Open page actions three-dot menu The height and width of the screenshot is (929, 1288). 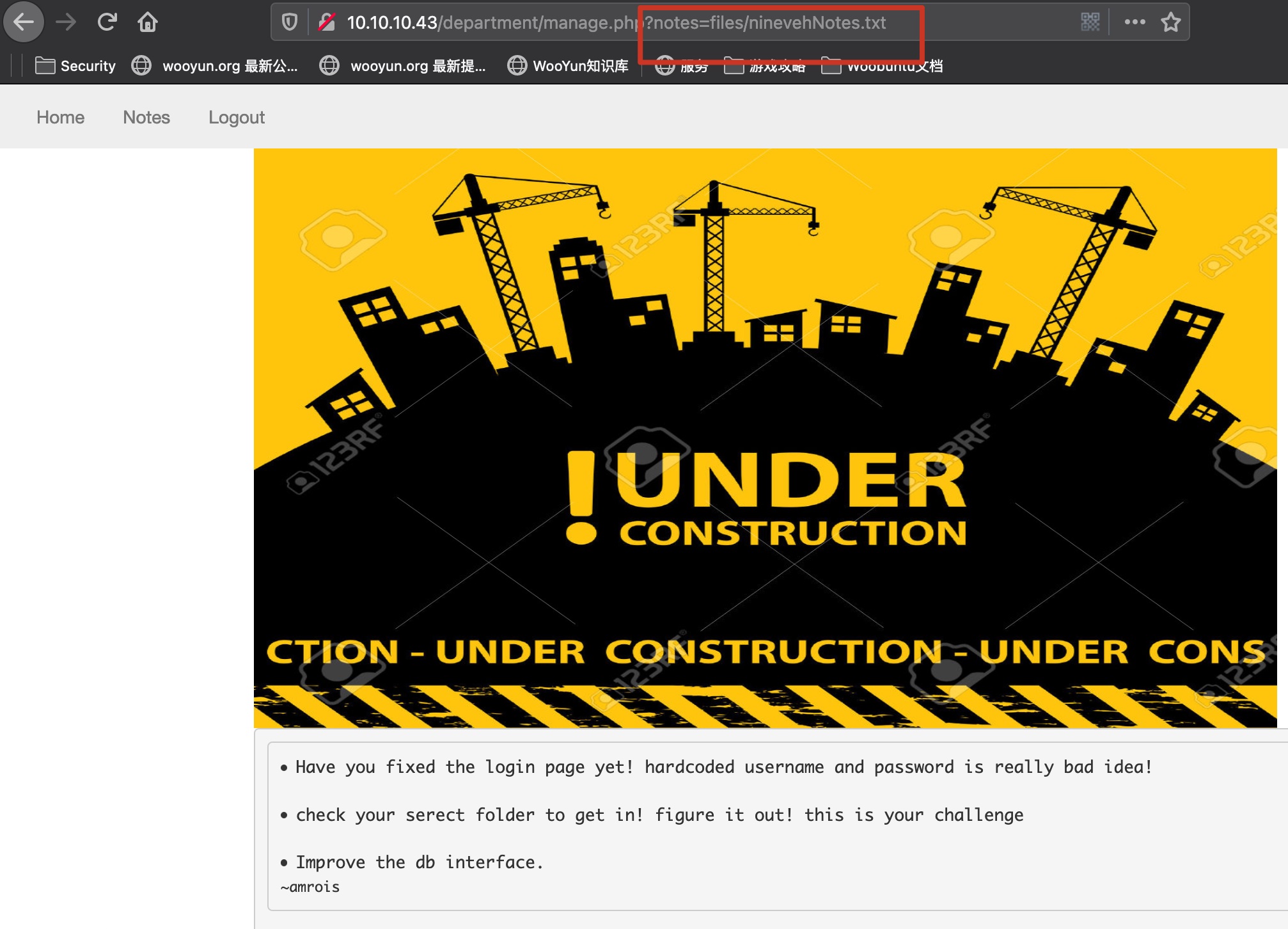click(1135, 22)
